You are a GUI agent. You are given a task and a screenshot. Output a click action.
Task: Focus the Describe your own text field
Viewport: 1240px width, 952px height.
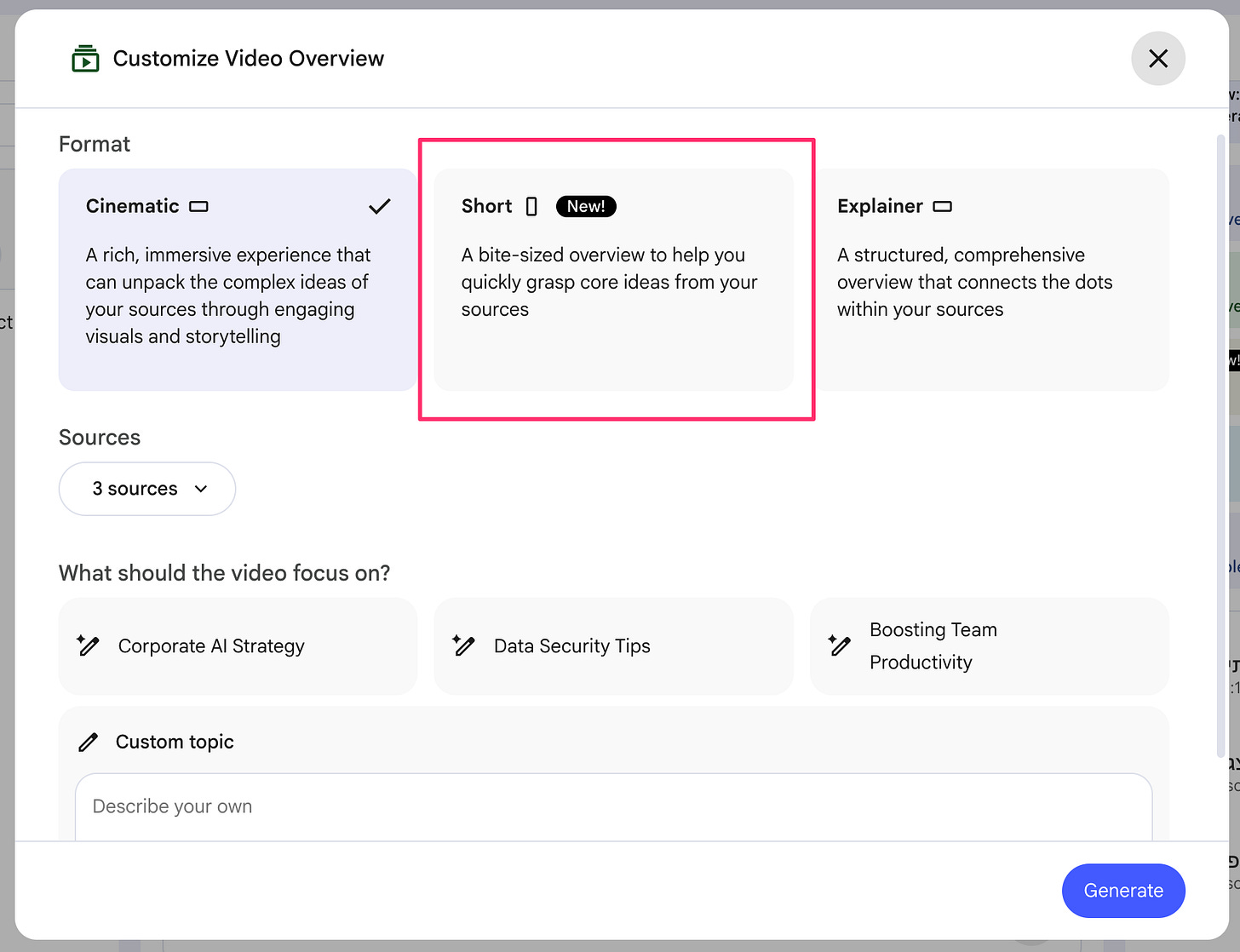click(613, 806)
